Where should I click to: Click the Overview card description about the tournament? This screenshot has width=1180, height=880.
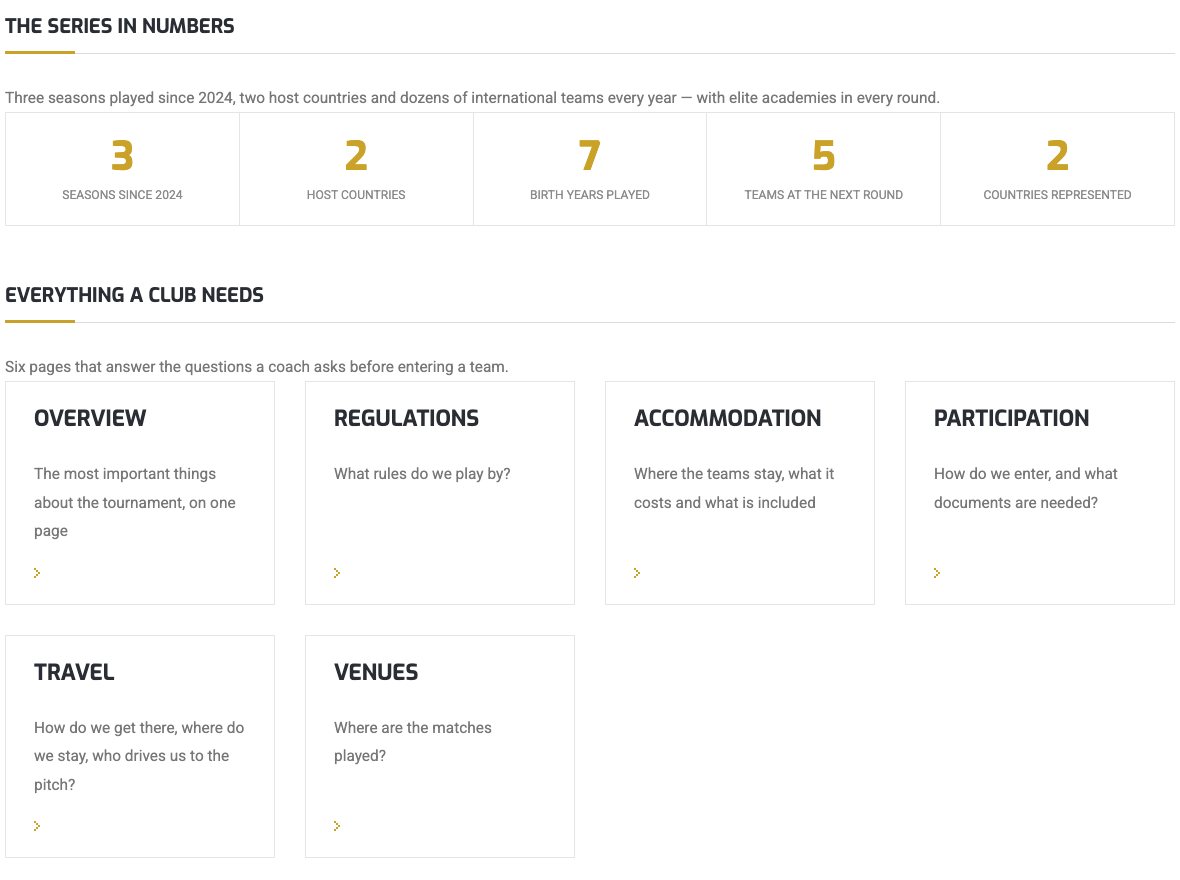click(135, 502)
